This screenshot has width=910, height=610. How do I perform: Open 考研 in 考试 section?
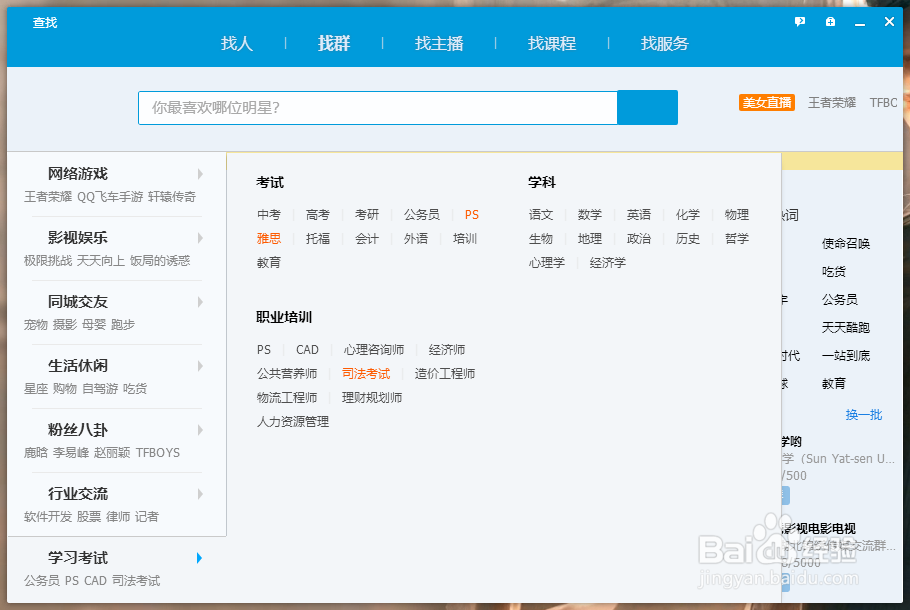(367, 215)
